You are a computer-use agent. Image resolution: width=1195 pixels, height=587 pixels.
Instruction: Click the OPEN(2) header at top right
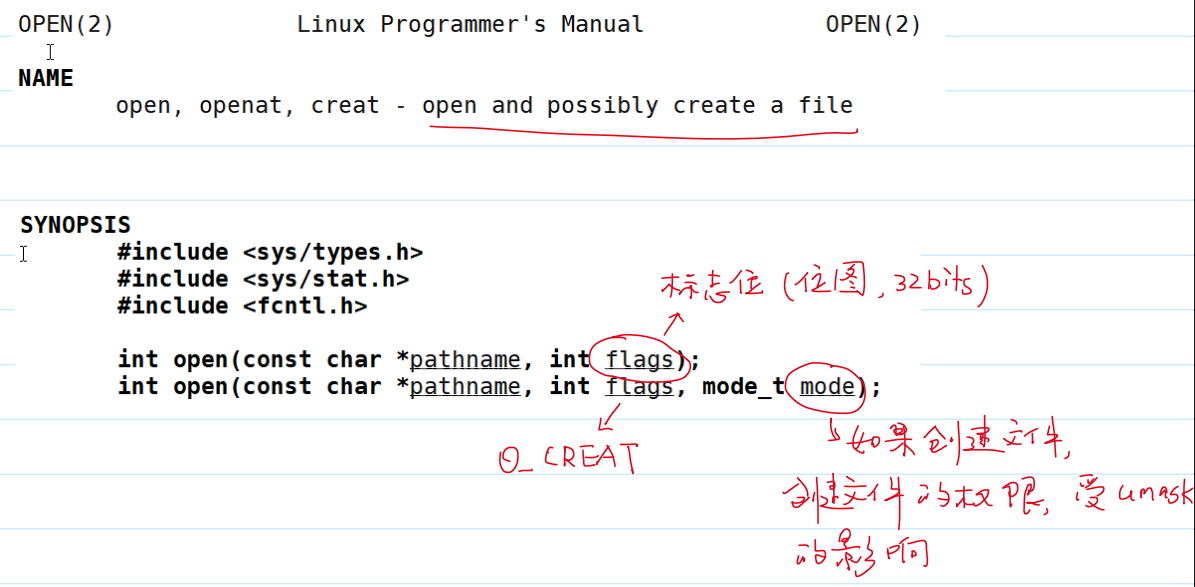(873, 24)
